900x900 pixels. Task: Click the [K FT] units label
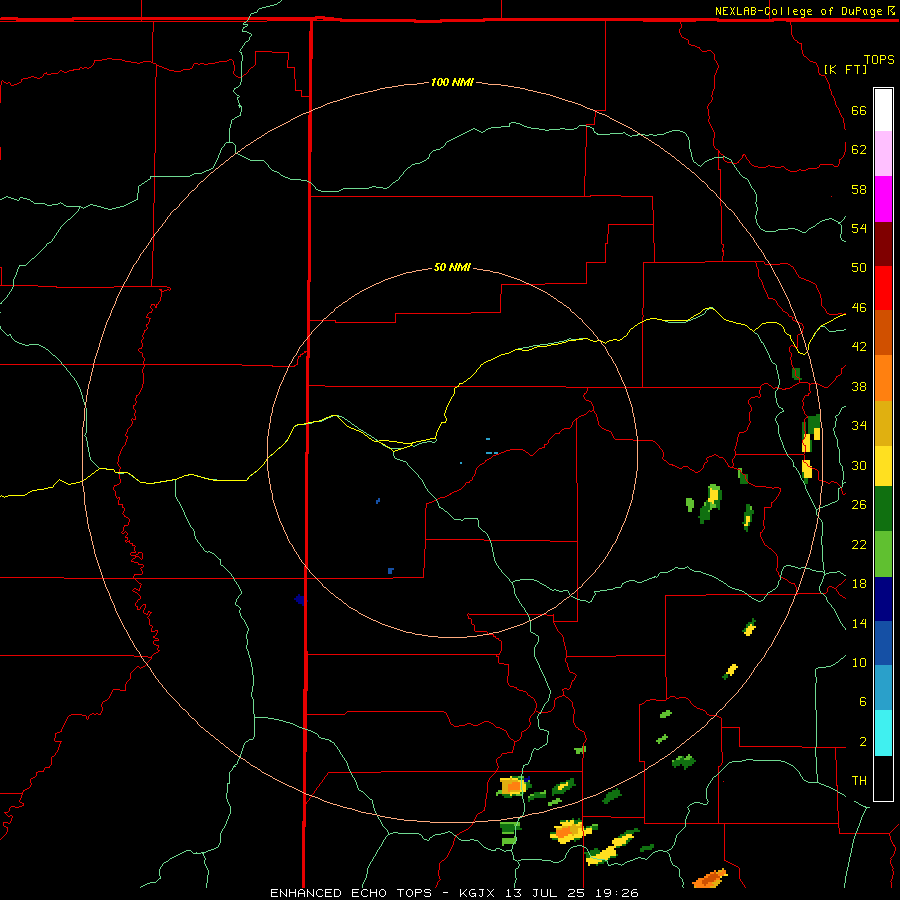845,69
